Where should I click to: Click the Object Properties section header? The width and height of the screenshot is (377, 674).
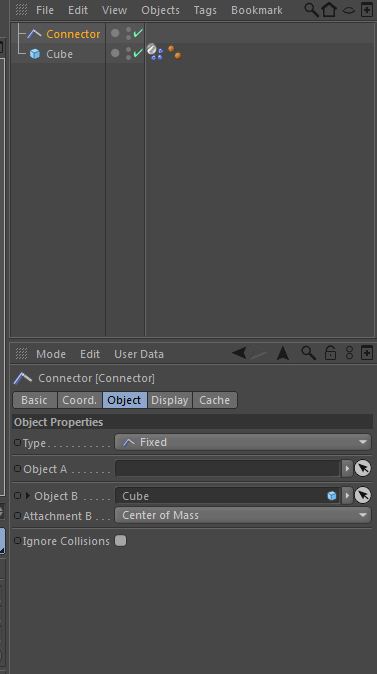pyautogui.click(x=193, y=422)
